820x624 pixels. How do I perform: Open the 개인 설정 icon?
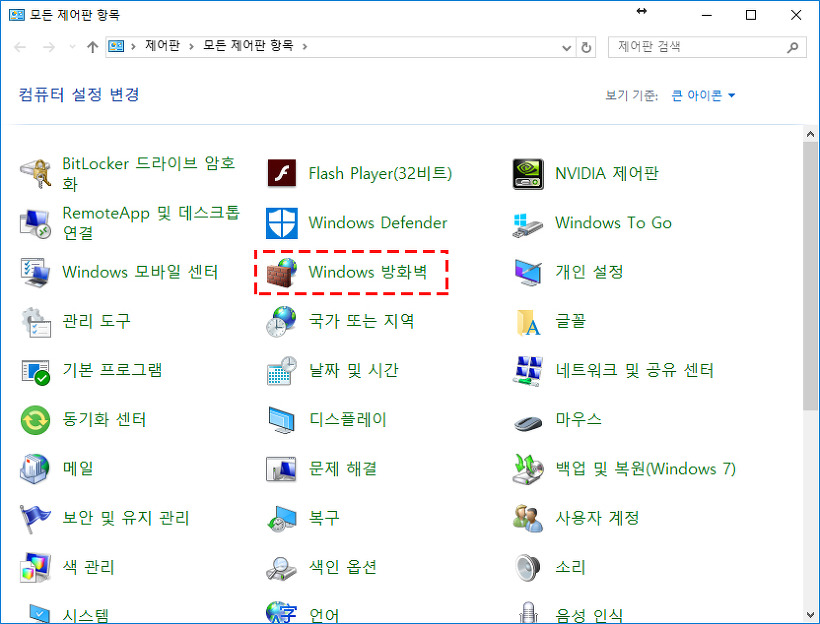(528, 272)
